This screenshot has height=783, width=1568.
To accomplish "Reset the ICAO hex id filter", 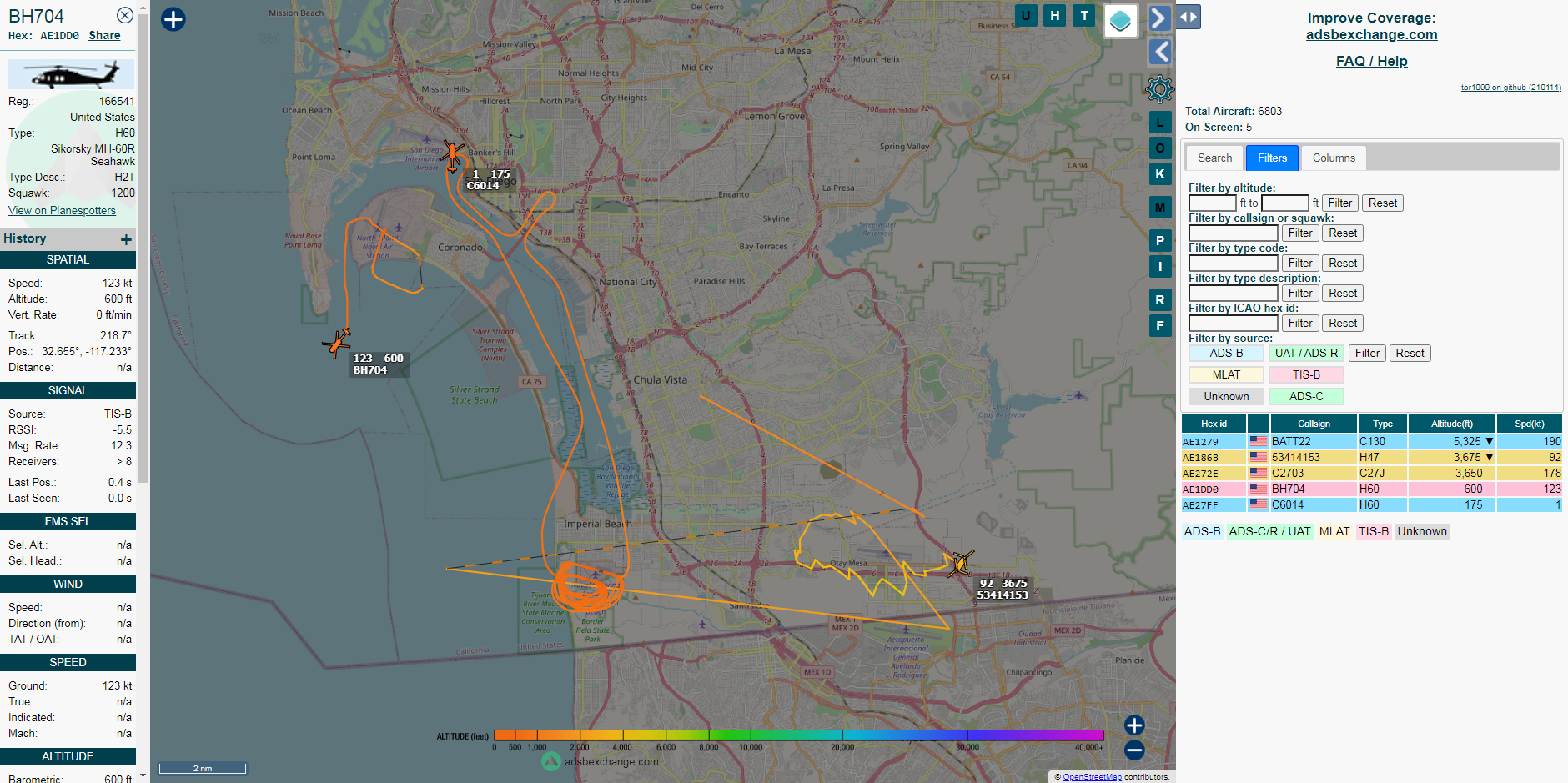I will (1343, 324).
